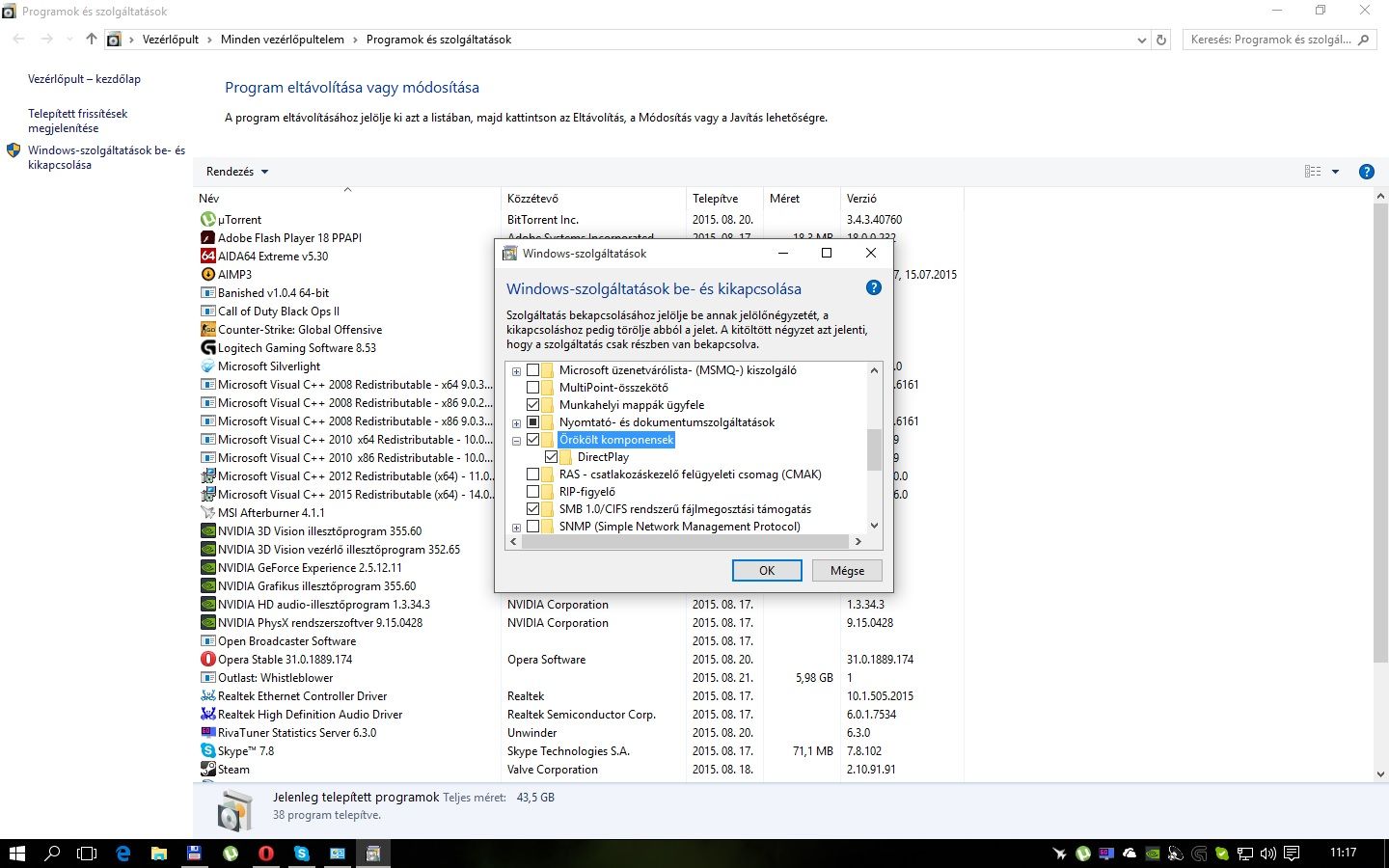Viewport: 1389px width, 868px height.
Task: Confirm with the OK button
Action: point(767,571)
